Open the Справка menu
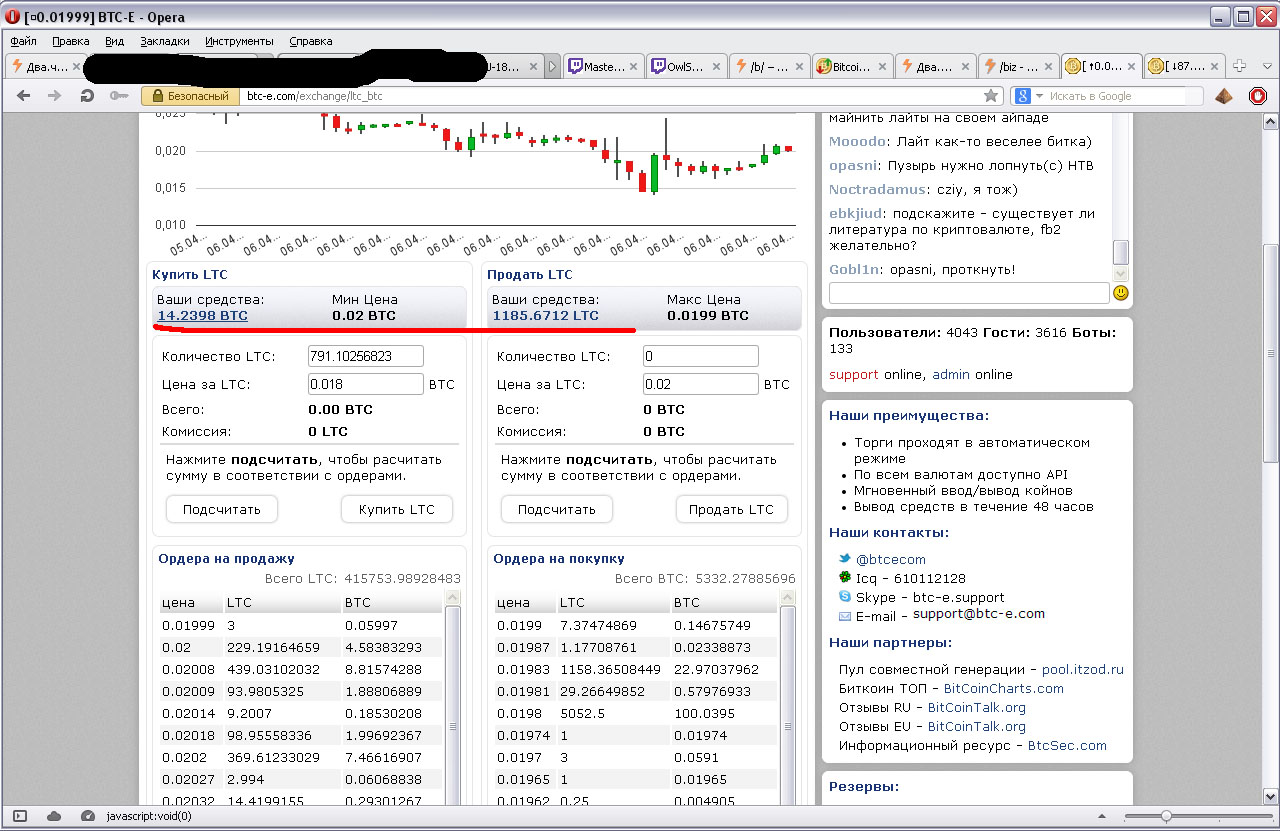The width and height of the screenshot is (1280, 831). click(x=311, y=41)
